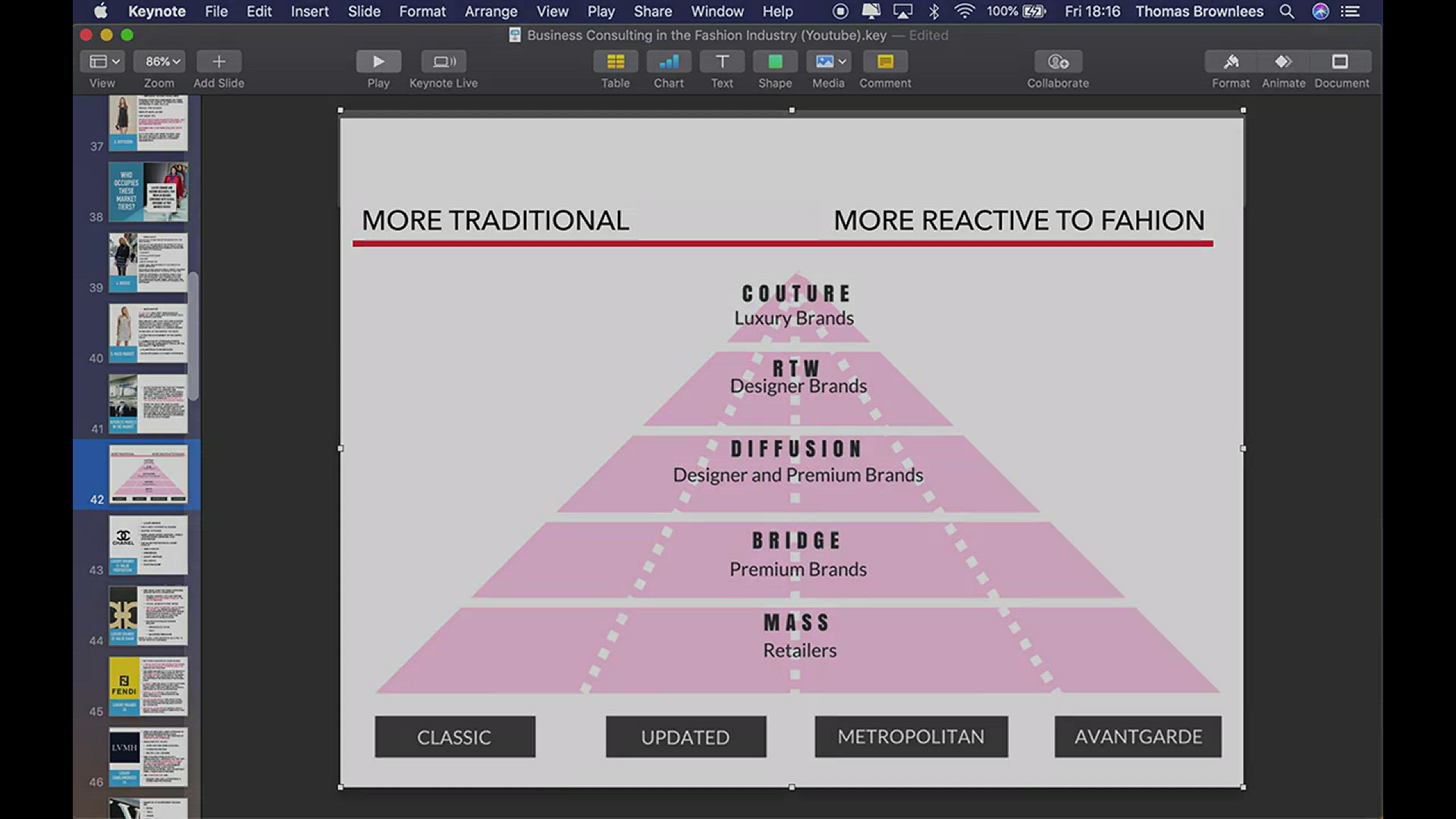Open Siri from the menu bar

tap(1320, 11)
